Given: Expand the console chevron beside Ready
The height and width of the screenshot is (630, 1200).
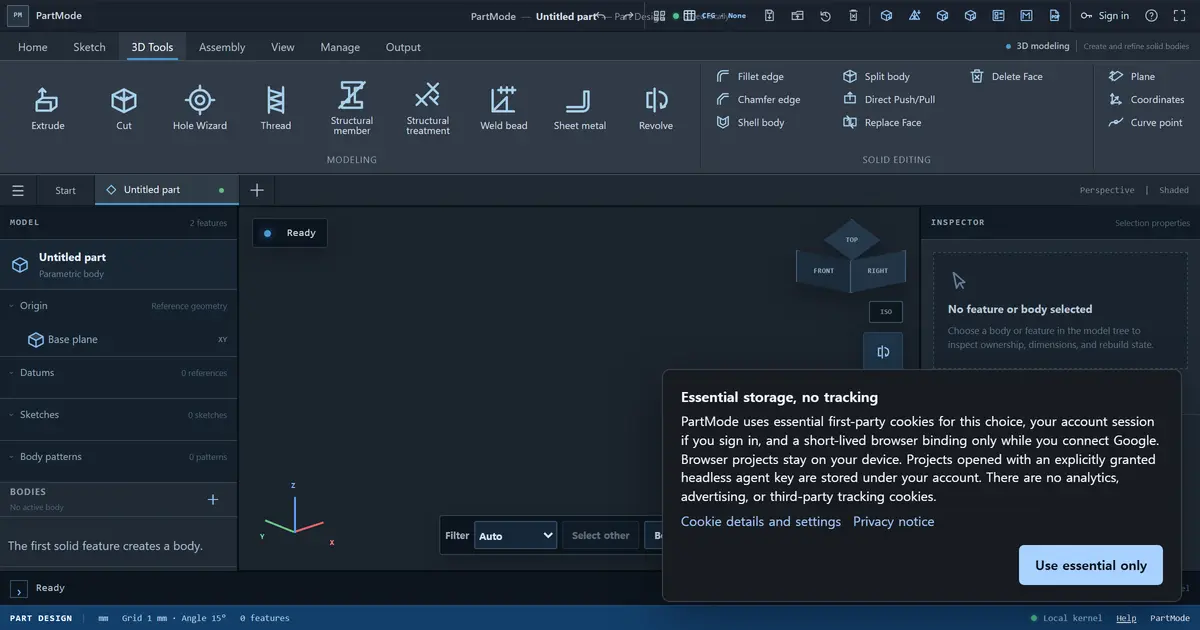Looking at the screenshot, I should click(19, 589).
